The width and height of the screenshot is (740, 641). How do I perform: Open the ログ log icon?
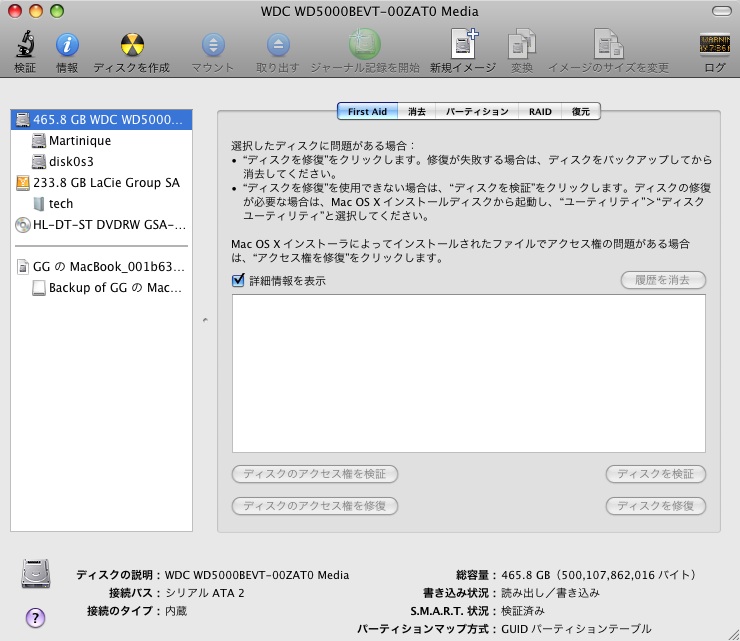(715, 44)
